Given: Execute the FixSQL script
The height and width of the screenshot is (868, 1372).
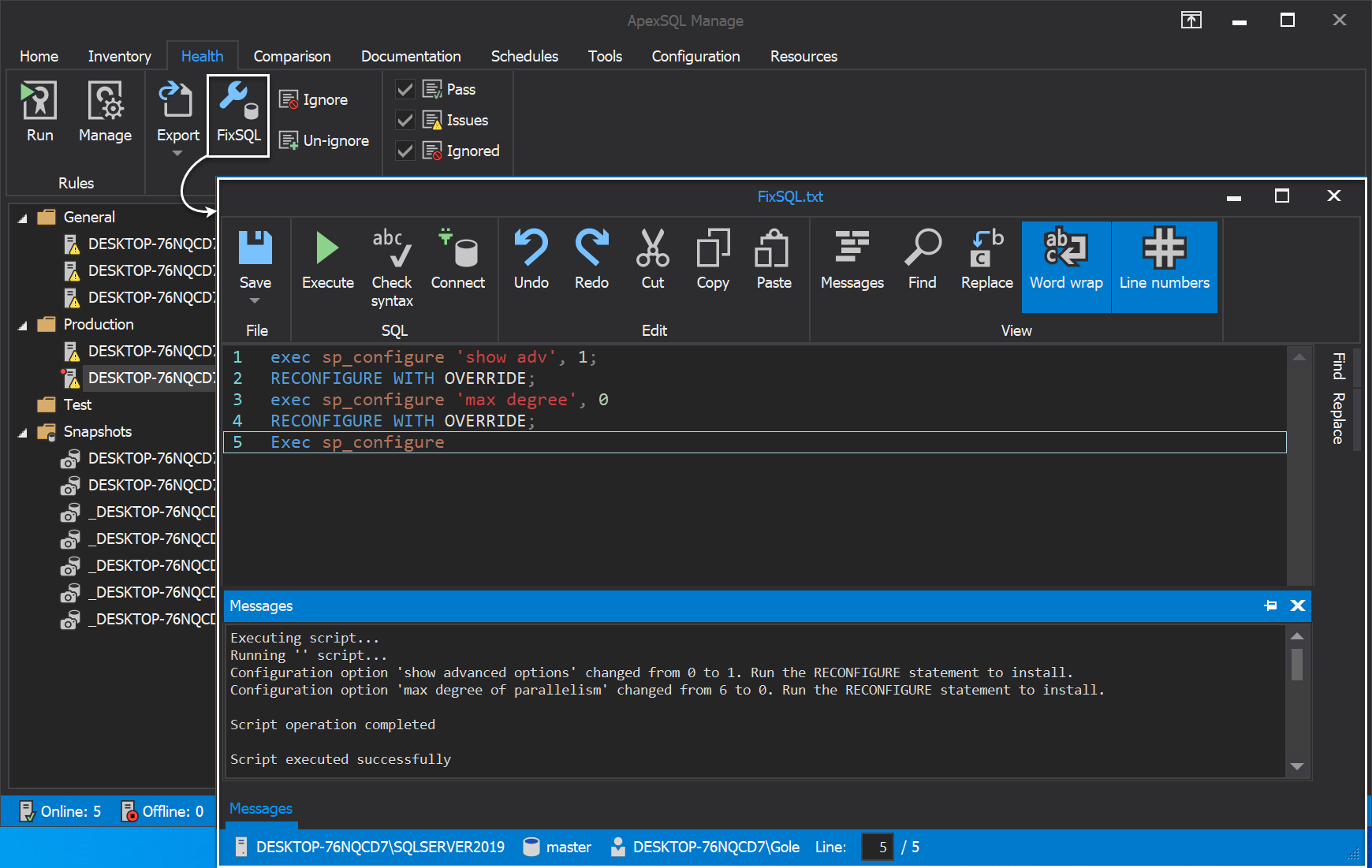Looking at the screenshot, I should (327, 260).
